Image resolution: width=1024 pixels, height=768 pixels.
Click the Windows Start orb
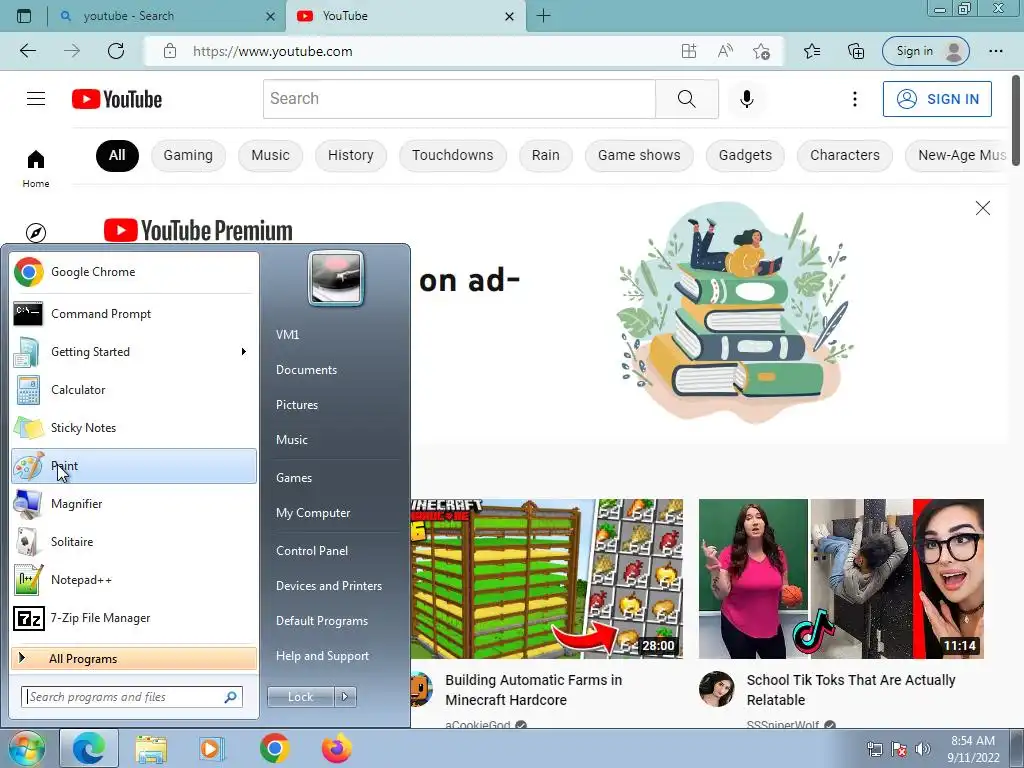point(27,748)
